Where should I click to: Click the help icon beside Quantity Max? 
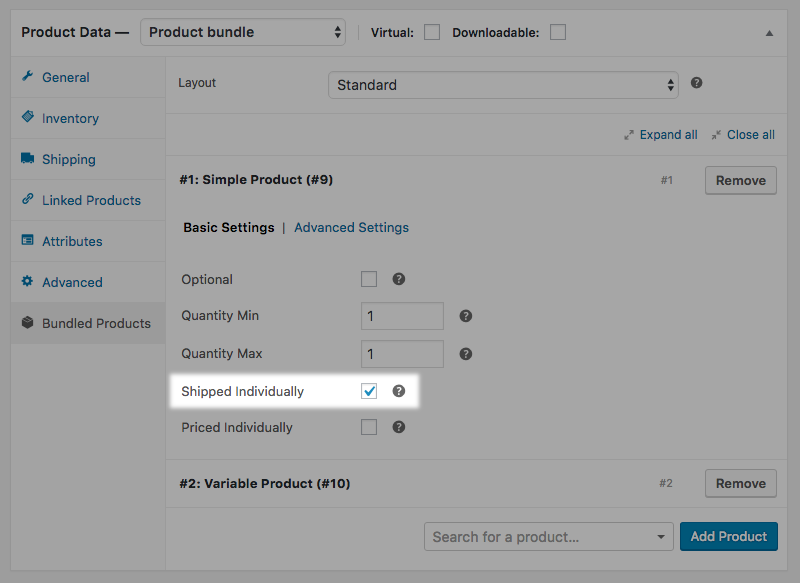pyautogui.click(x=465, y=353)
